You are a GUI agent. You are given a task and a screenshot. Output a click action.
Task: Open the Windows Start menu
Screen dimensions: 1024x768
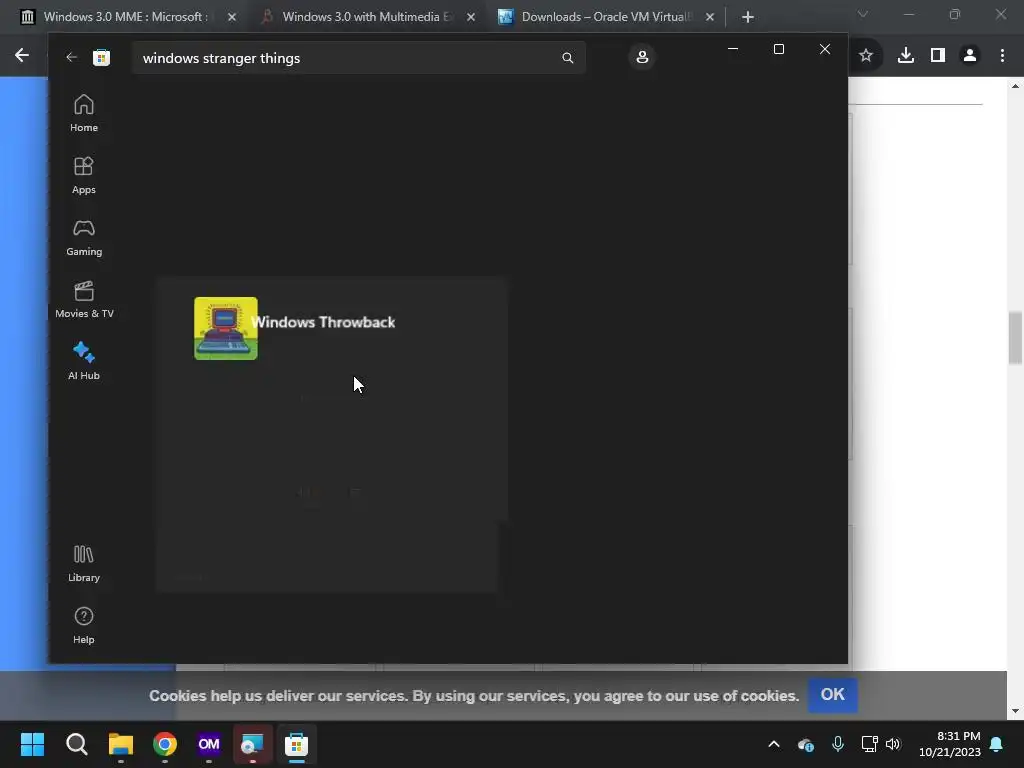[x=32, y=744]
